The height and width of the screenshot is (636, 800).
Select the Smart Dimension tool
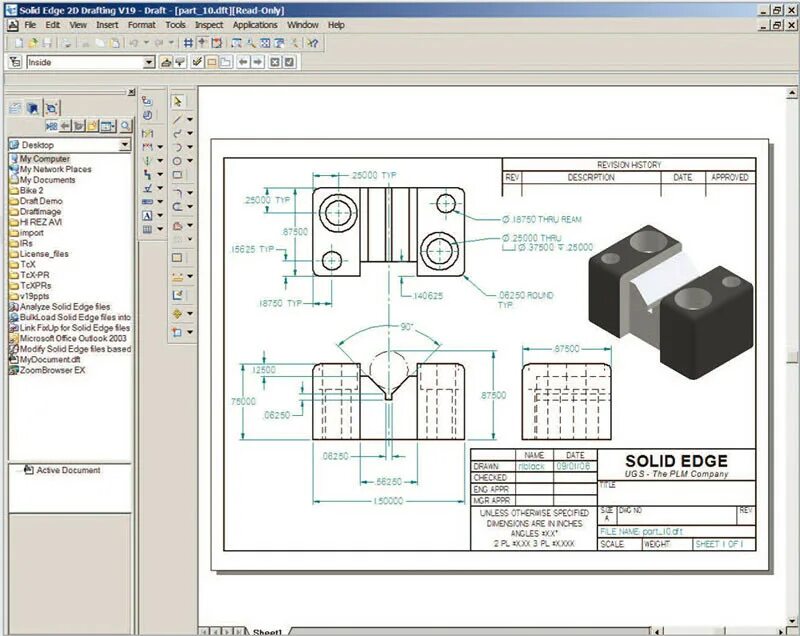tap(147, 133)
